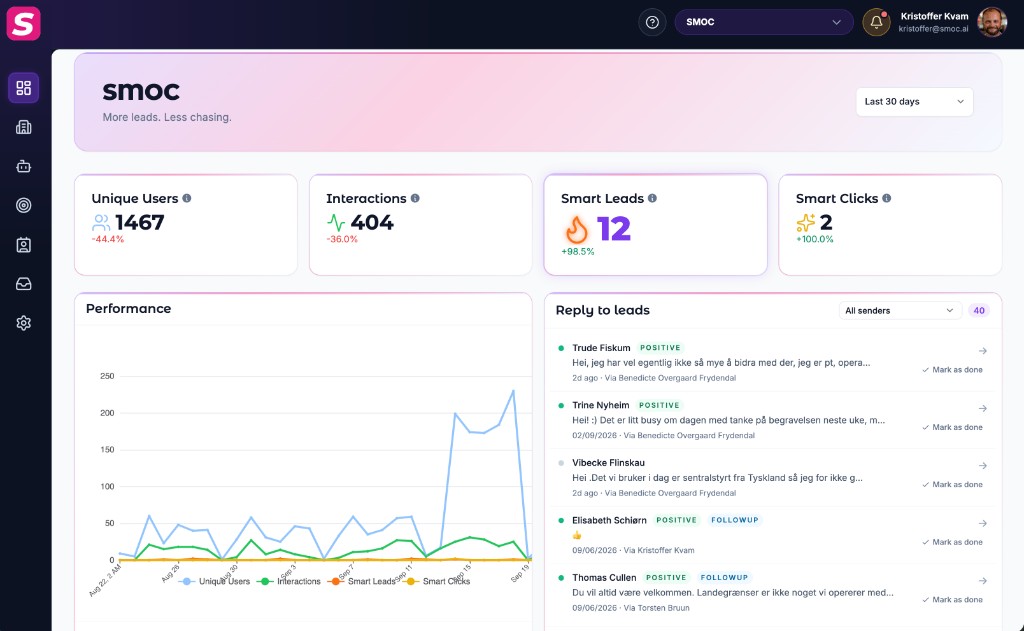The width and height of the screenshot is (1024, 631).
Task: Open the SMOC logo home icon
Action: point(24,24)
